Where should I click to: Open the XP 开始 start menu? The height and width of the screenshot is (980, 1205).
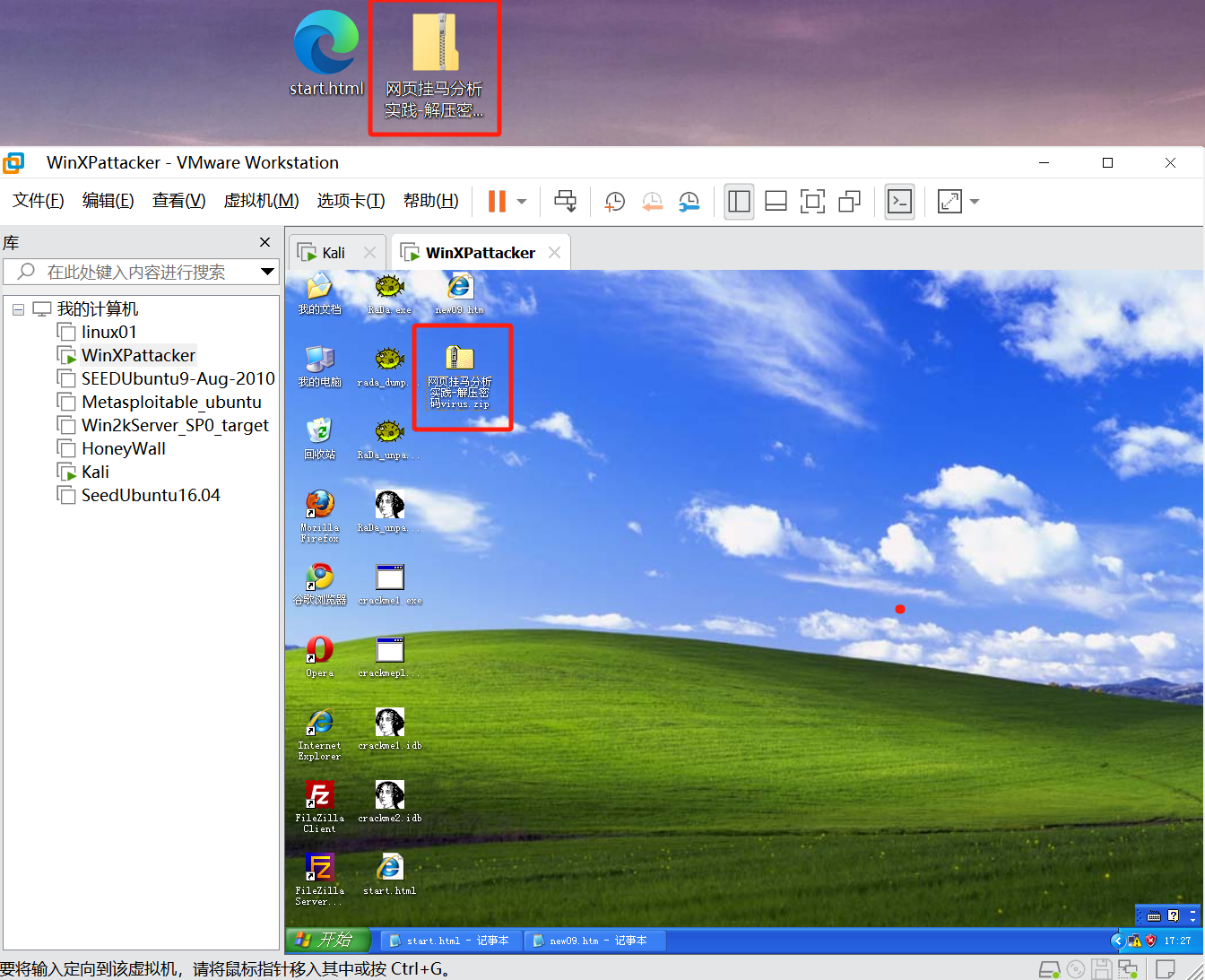tap(327, 940)
